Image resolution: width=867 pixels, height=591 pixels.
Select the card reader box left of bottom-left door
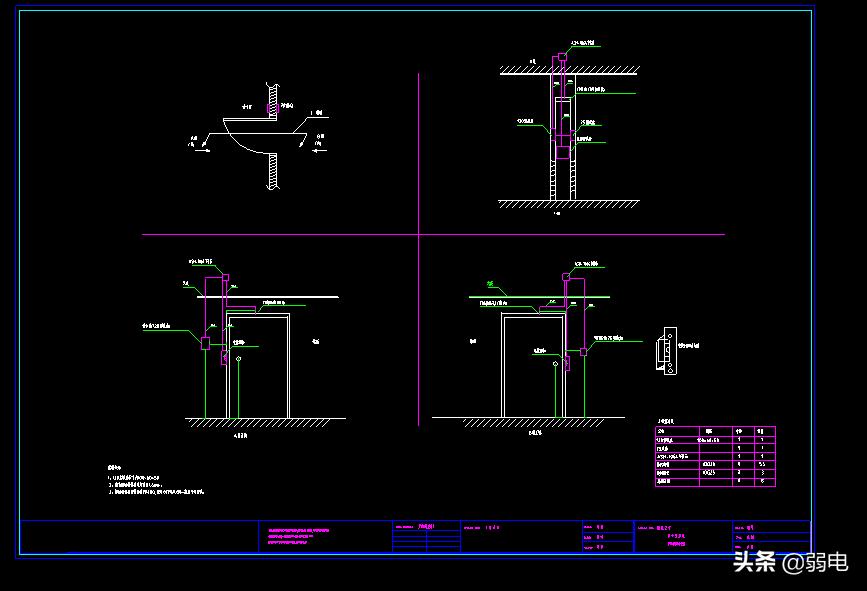coord(205,342)
